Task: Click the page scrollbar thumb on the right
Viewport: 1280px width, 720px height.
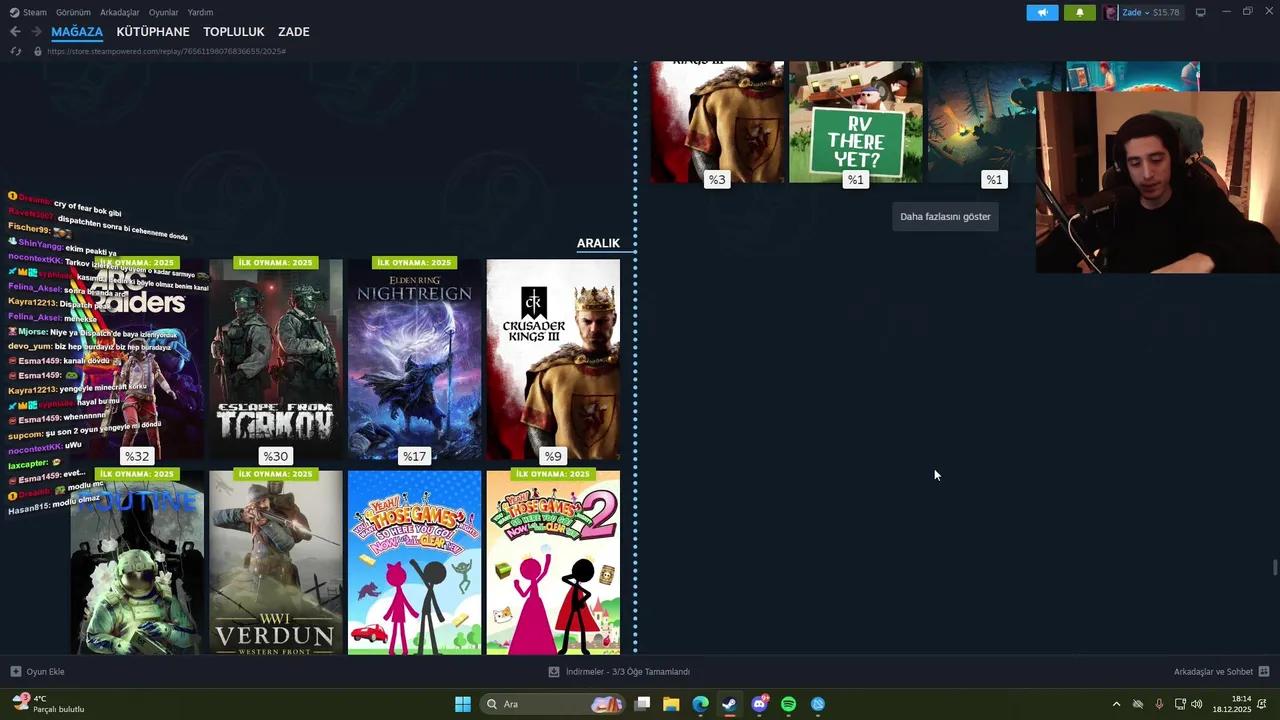Action: [x=1274, y=568]
